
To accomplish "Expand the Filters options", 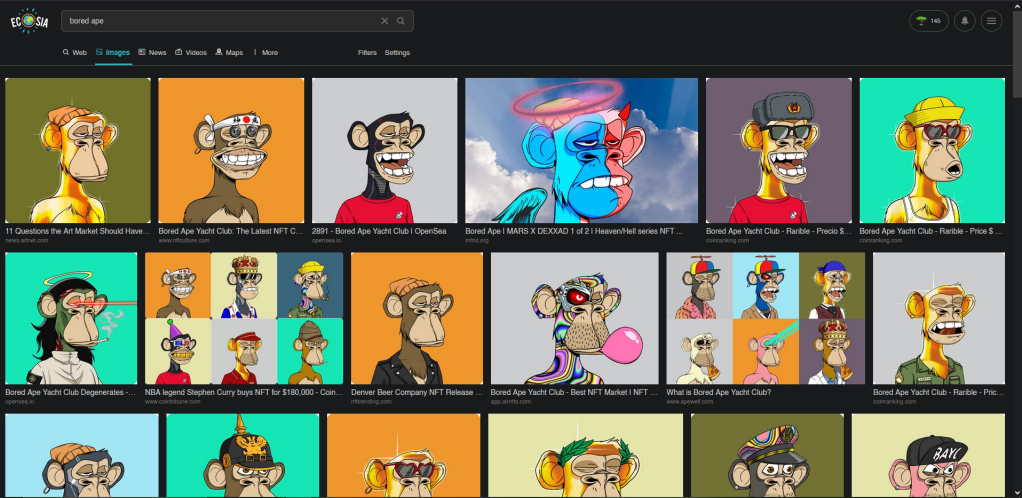I will click(367, 52).
